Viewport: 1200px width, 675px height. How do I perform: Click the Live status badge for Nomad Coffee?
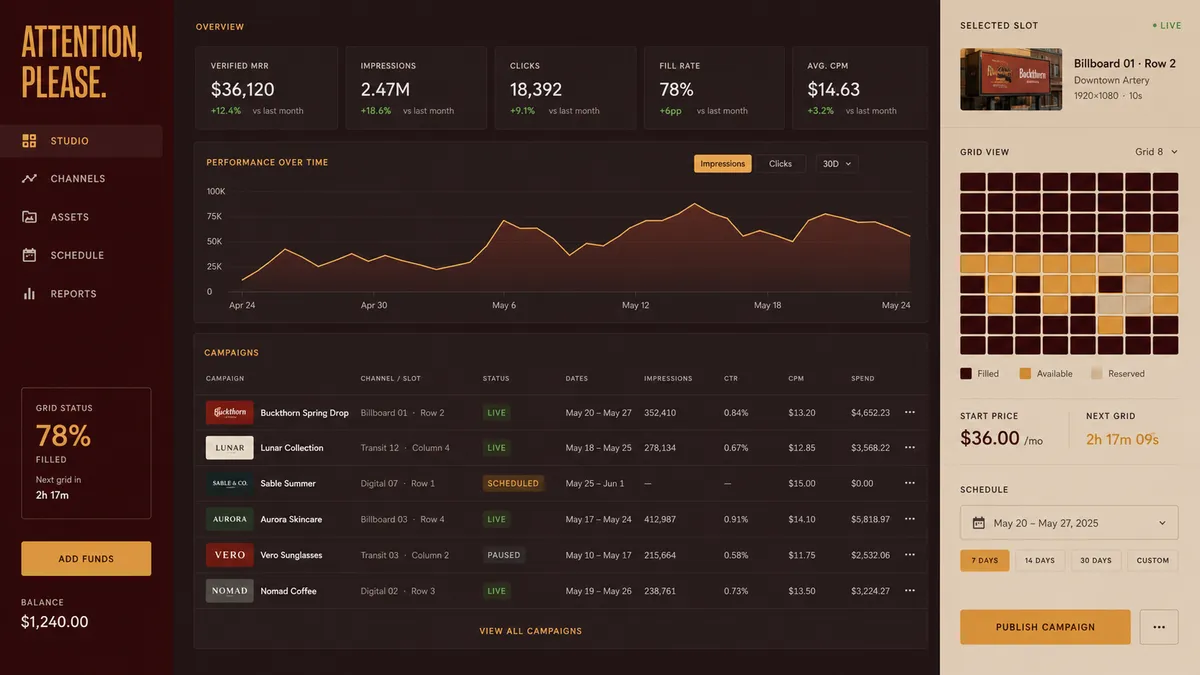pyautogui.click(x=496, y=591)
